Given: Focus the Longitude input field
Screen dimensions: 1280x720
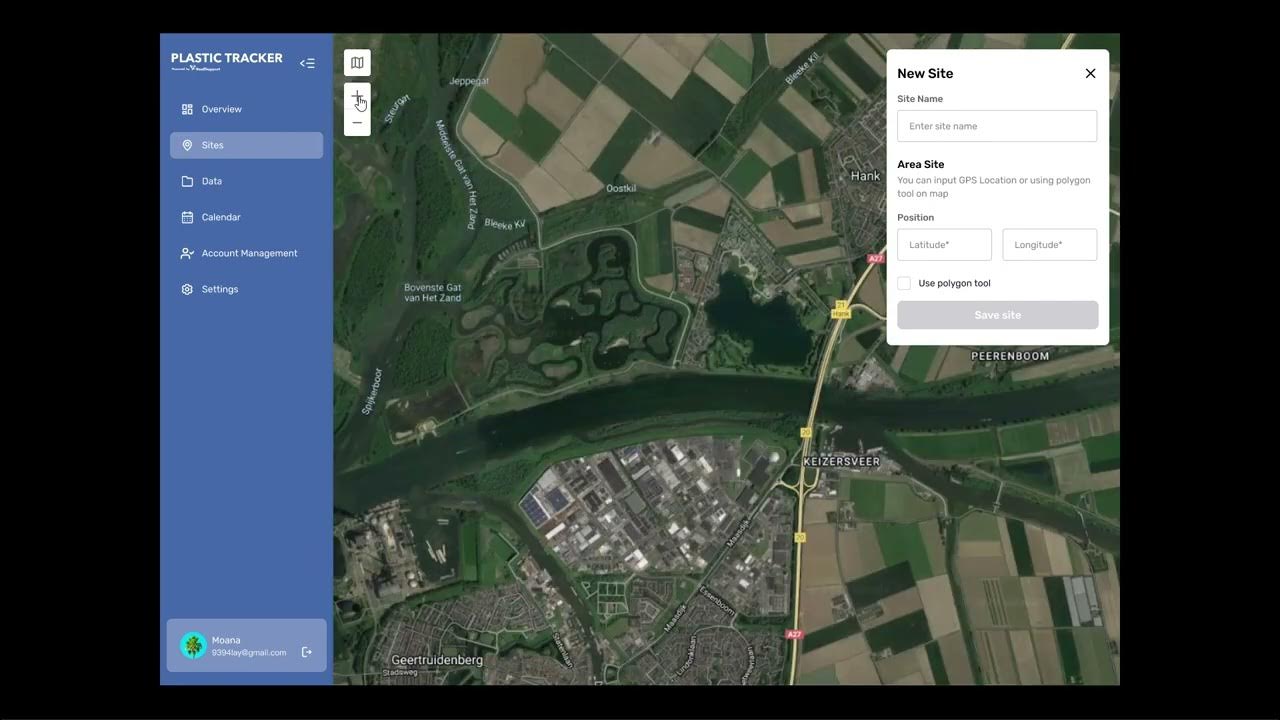Looking at the screenshot, I should point(1050,245).
